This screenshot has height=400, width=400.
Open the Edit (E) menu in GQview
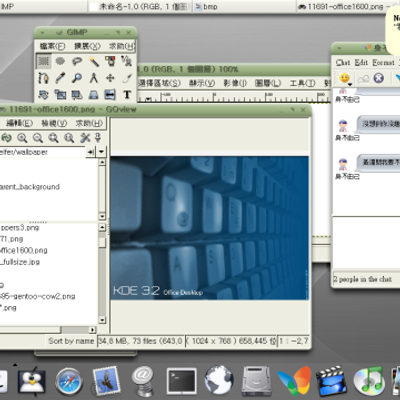tap(19, 123)
